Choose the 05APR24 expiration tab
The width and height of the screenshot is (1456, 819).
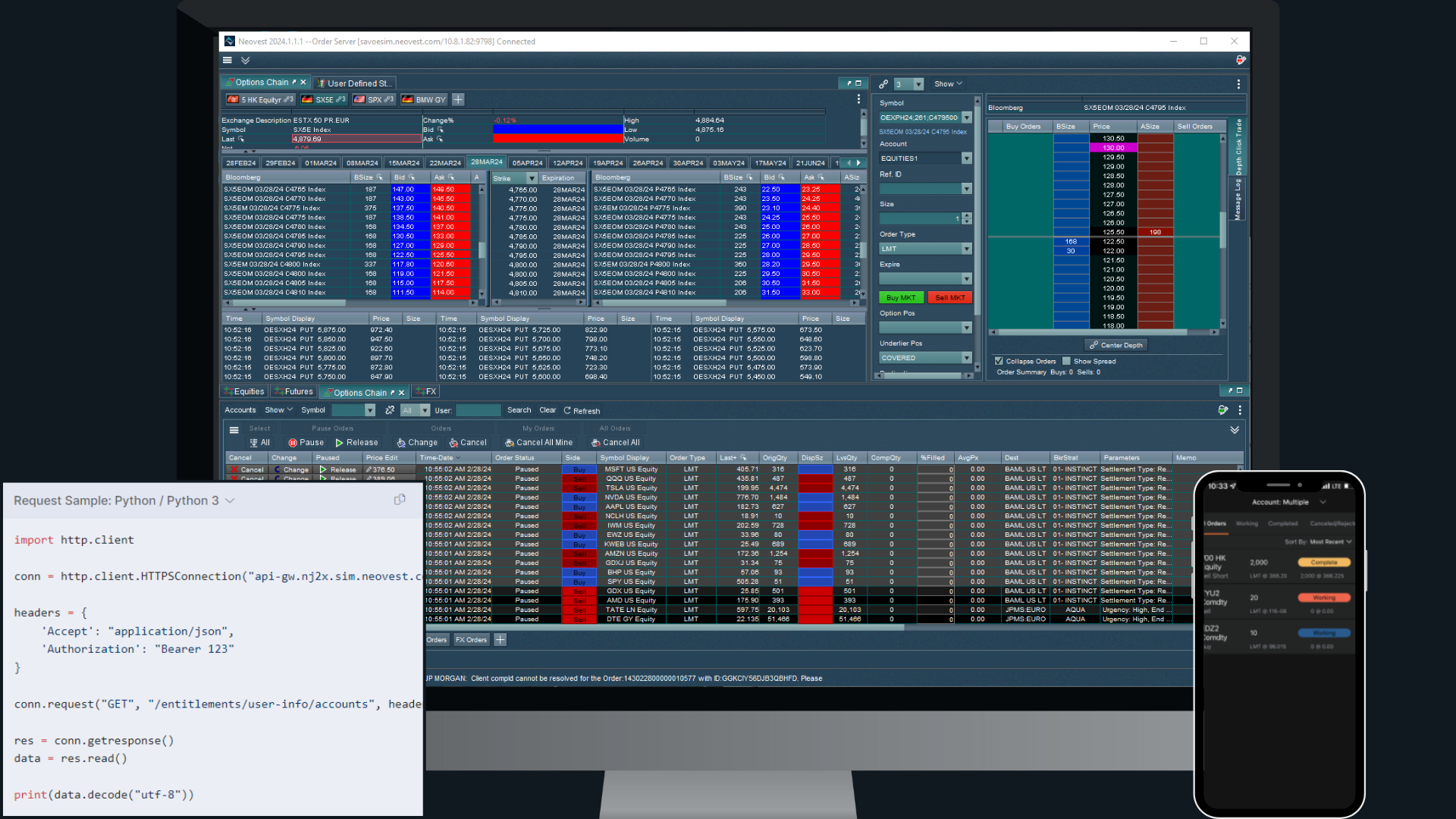coord(527,163)
